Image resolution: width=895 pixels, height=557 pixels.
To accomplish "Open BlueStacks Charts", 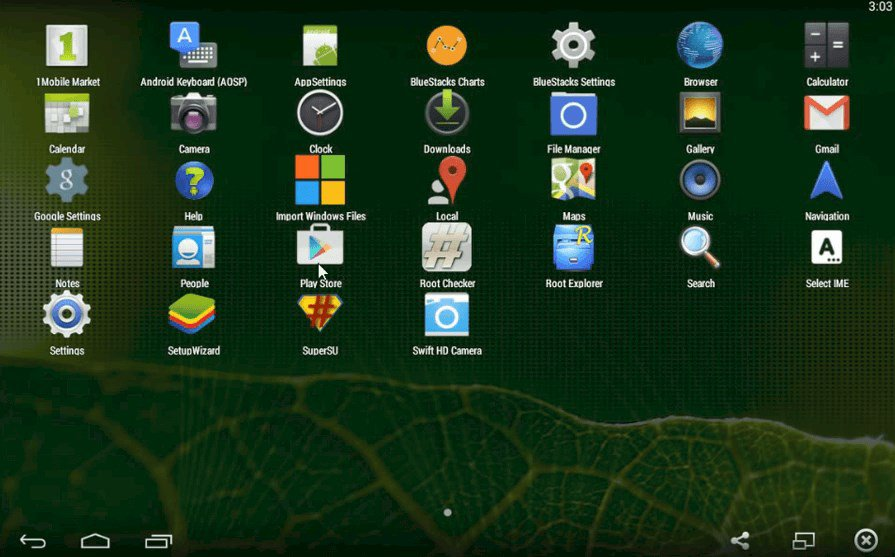I will click(x=447, y=46).
